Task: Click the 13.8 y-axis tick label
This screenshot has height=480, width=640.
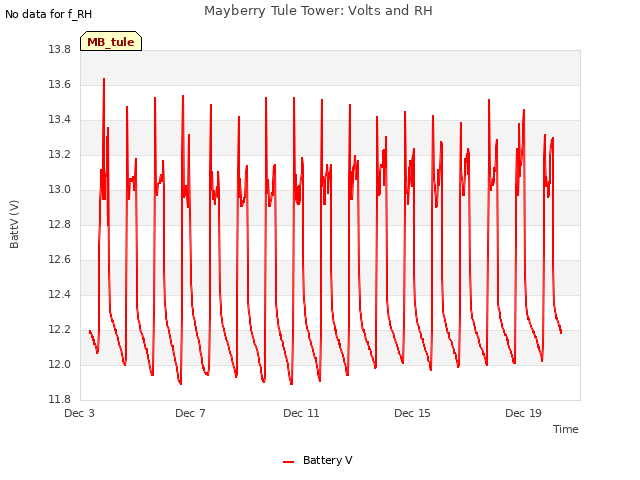Action: (60, 49)
